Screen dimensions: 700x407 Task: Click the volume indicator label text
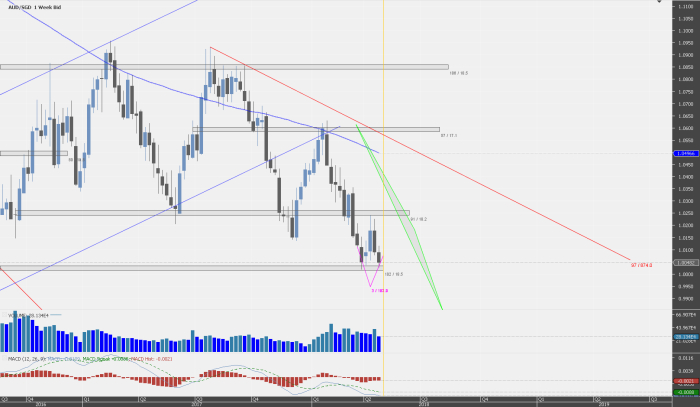pyautogui.click(x=25, y=315)
